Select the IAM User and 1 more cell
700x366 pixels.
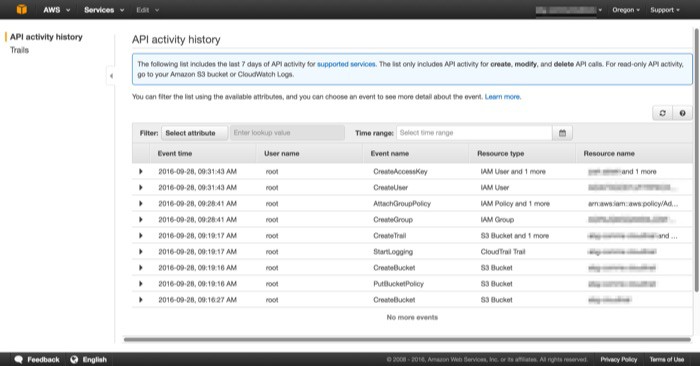click(x=512, y=171)
